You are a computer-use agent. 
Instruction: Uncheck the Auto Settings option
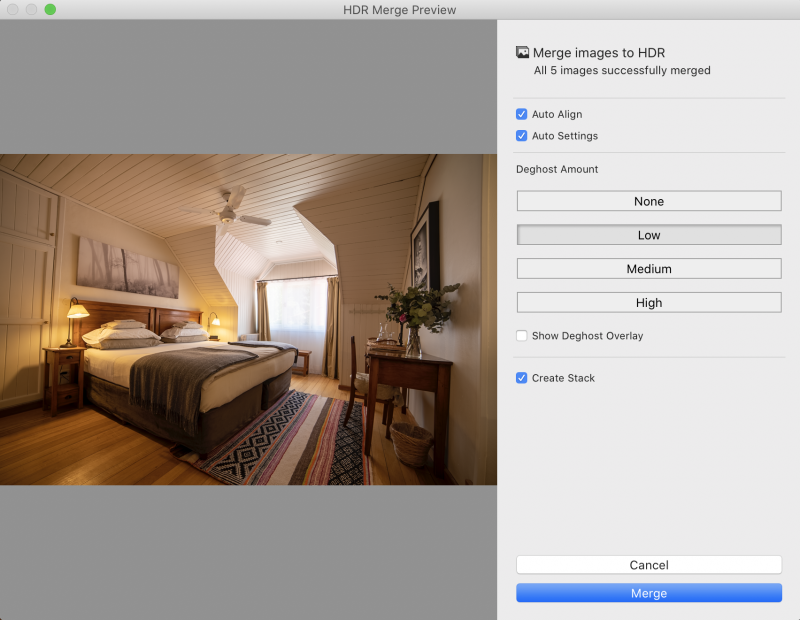click(522, 136)
